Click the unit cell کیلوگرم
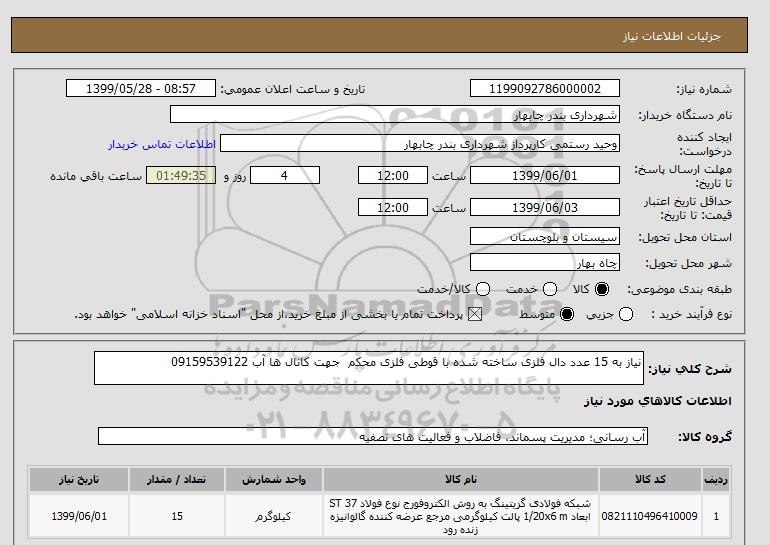 [274, 516]
